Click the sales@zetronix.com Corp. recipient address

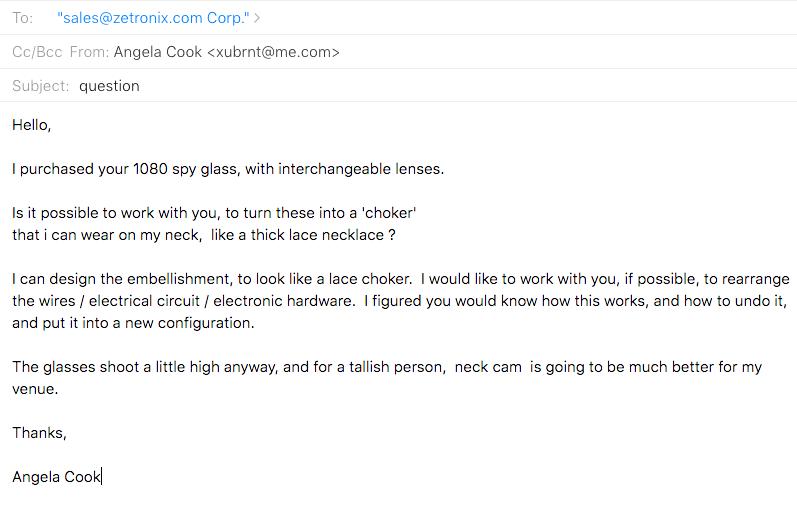click(153, 18)
